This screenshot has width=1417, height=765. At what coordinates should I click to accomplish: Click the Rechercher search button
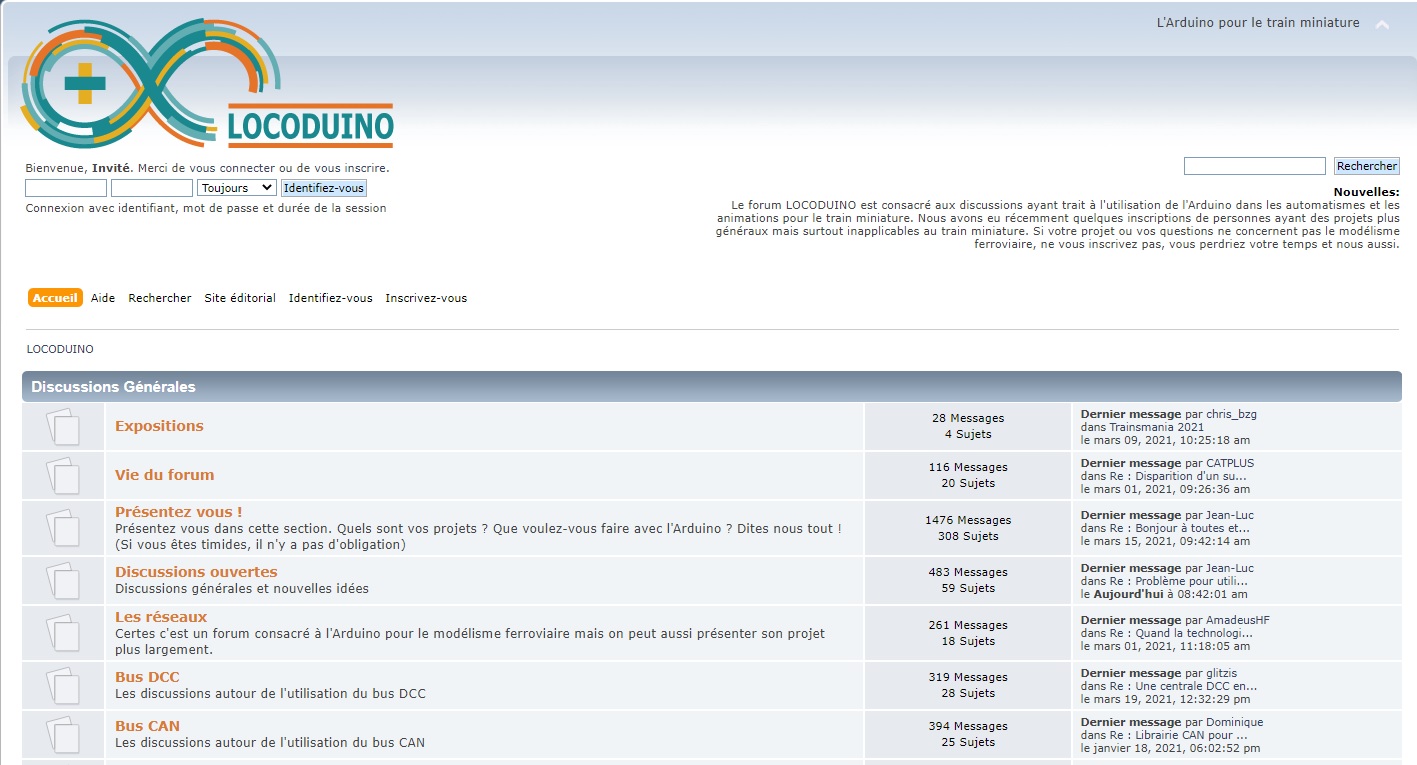[x=1367, y=166]
